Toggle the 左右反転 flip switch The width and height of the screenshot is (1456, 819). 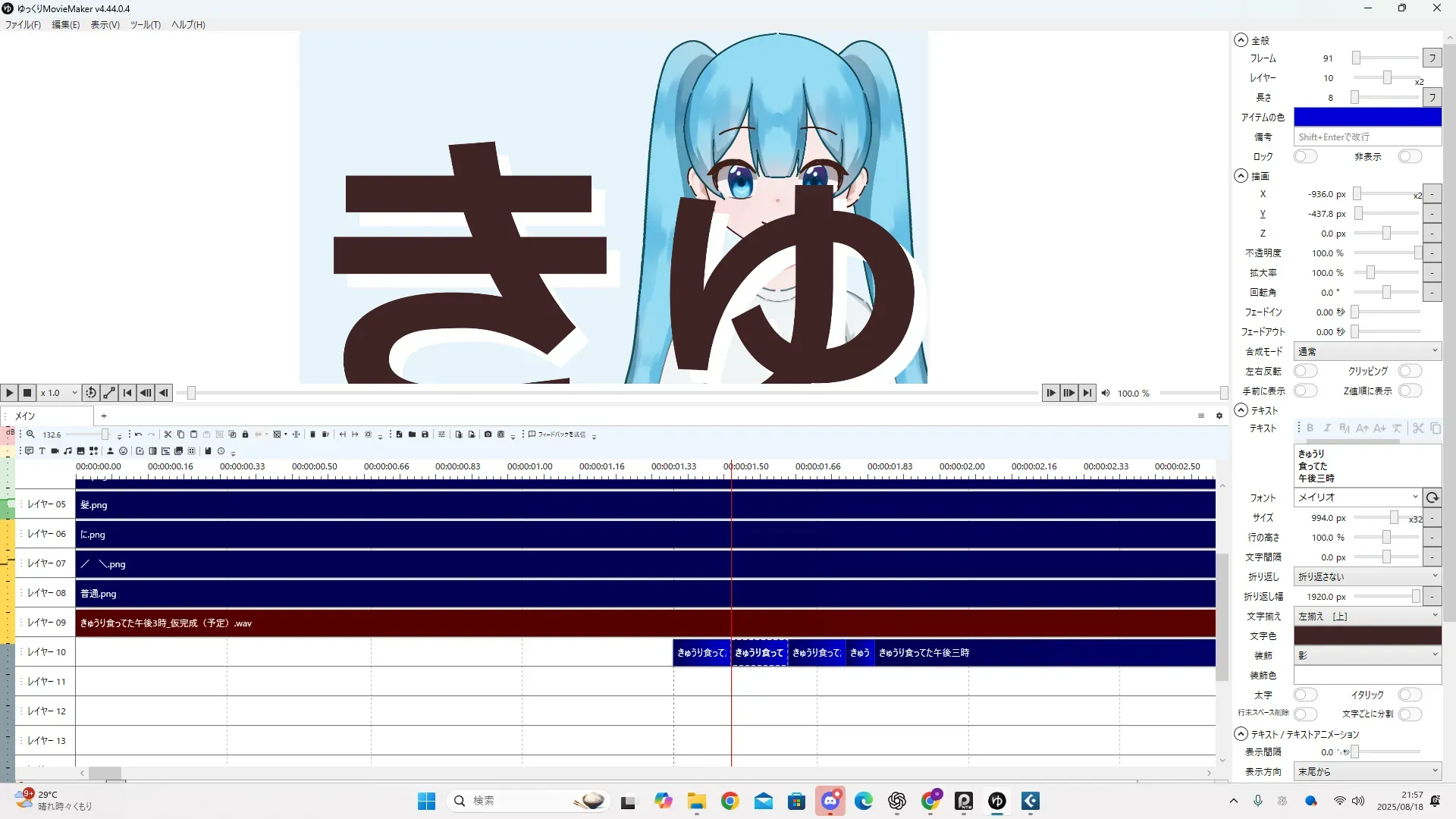[1304, 372]
